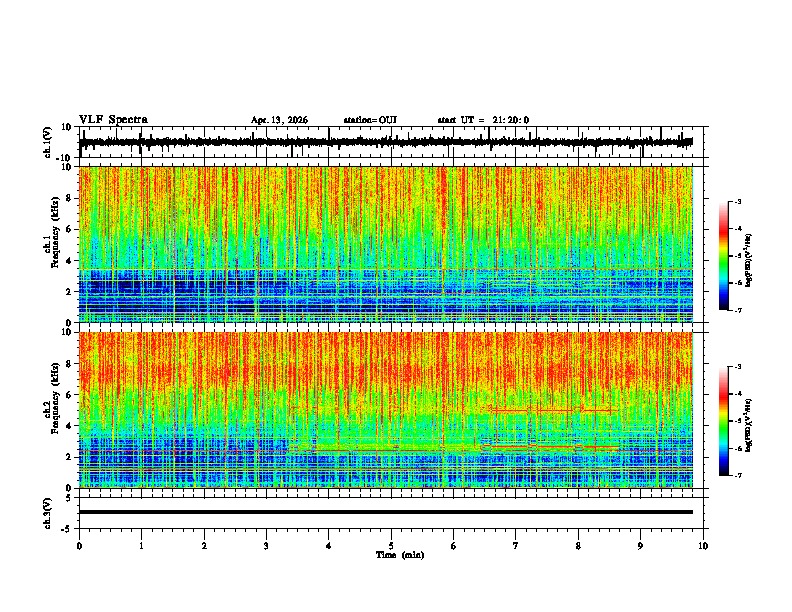This screenshot has width=792, height=612.
Task: Click the ch.2 "Frequency (kHz)" axis label
Action: click(55, 397)
